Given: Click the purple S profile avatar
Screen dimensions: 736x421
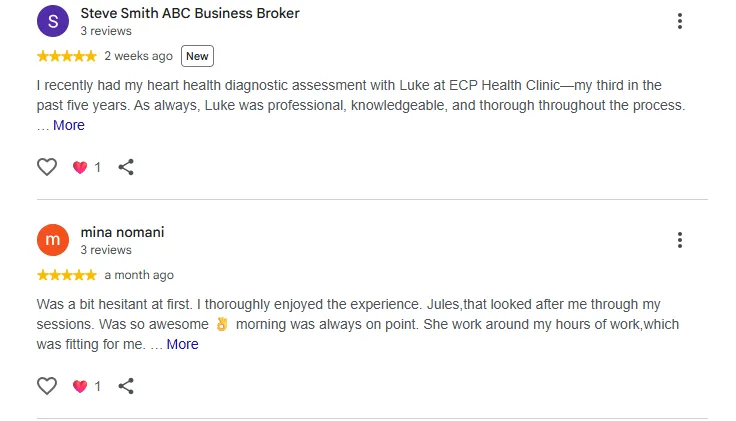Looking at the screenshot, I should pyautogui.click(x=53, y=21).
